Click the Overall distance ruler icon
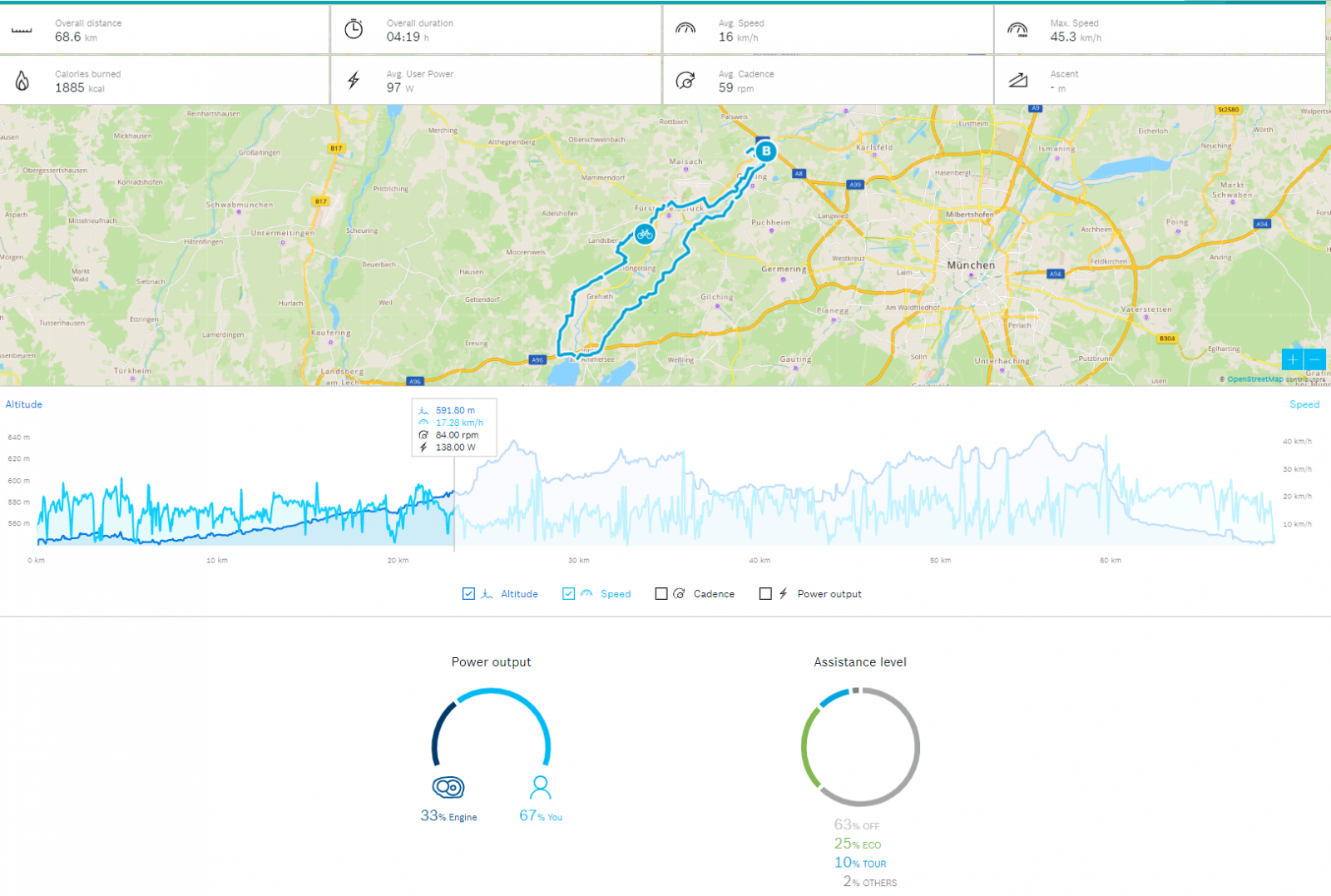 tap(22, 30)
